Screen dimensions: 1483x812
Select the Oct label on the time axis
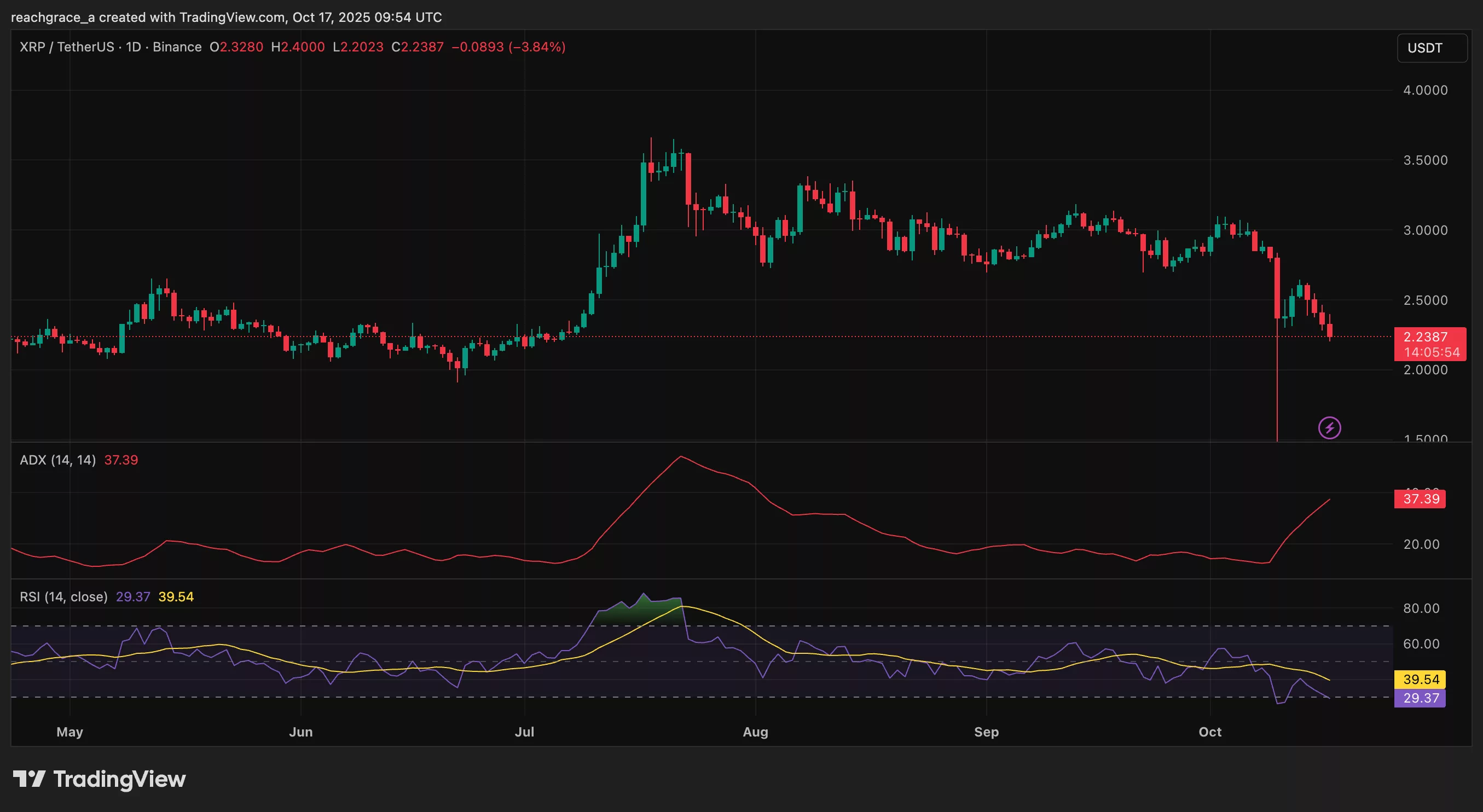1210,732
